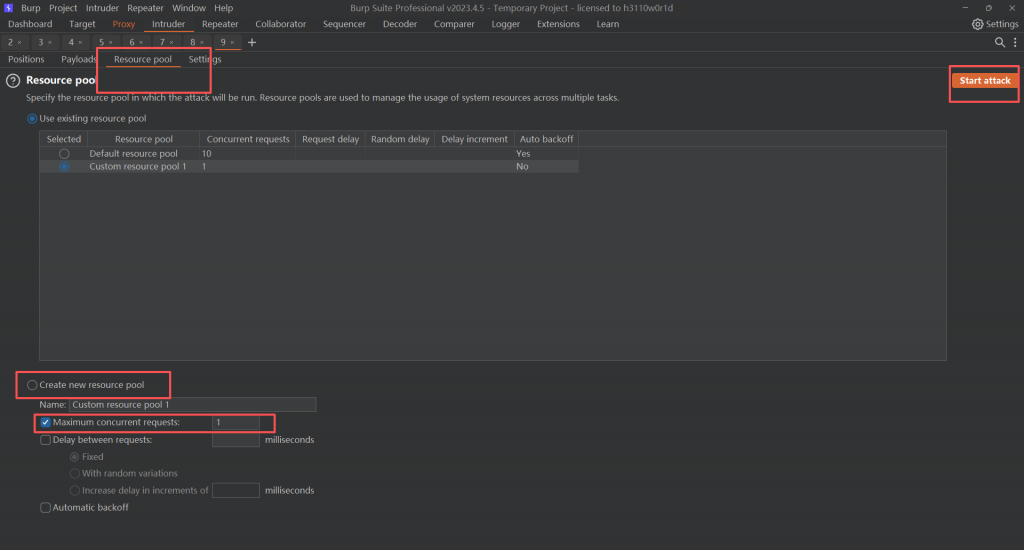Add a new Intruder tab with plus

[252, 42]
